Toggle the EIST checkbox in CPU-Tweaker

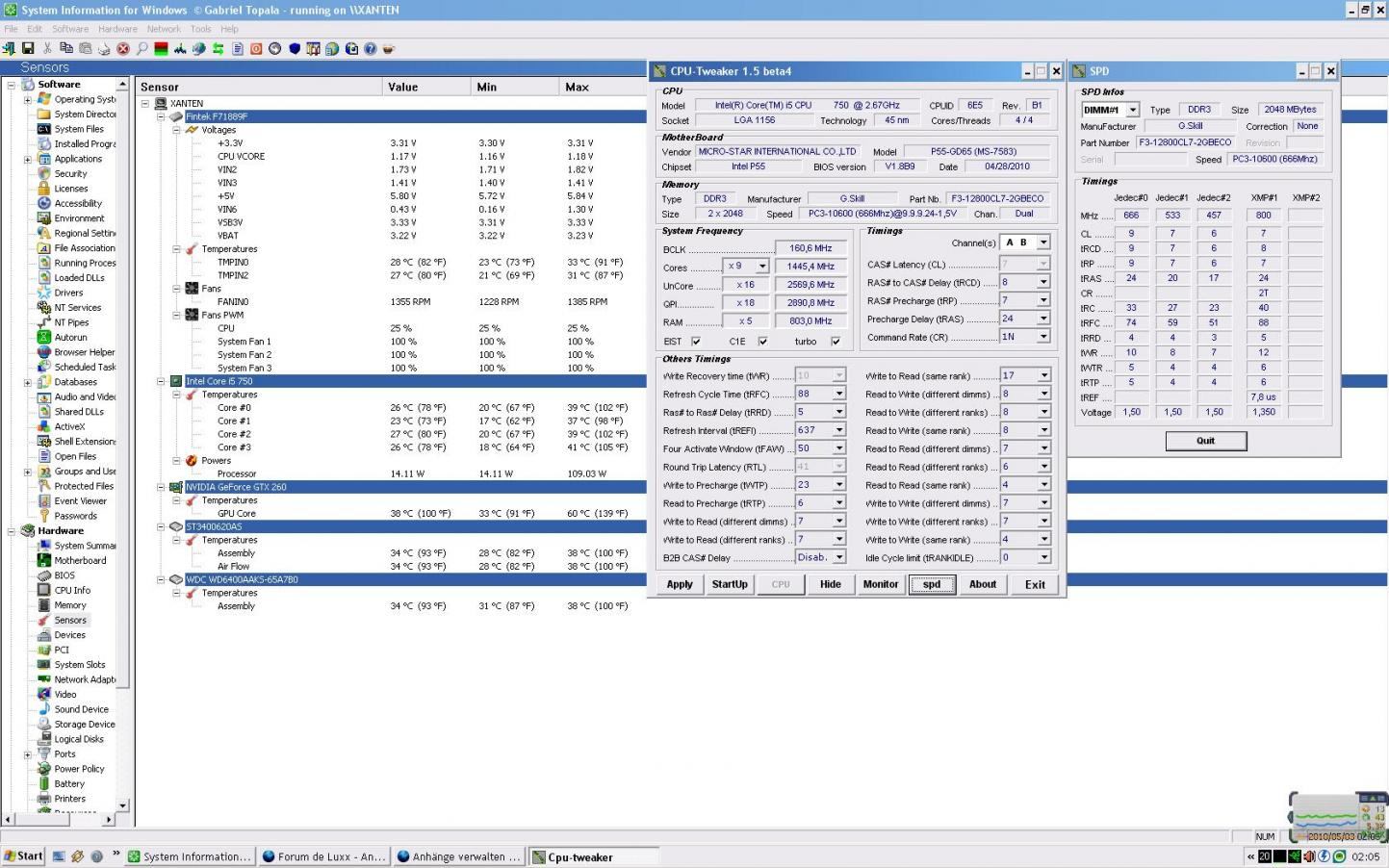[696, 342]
